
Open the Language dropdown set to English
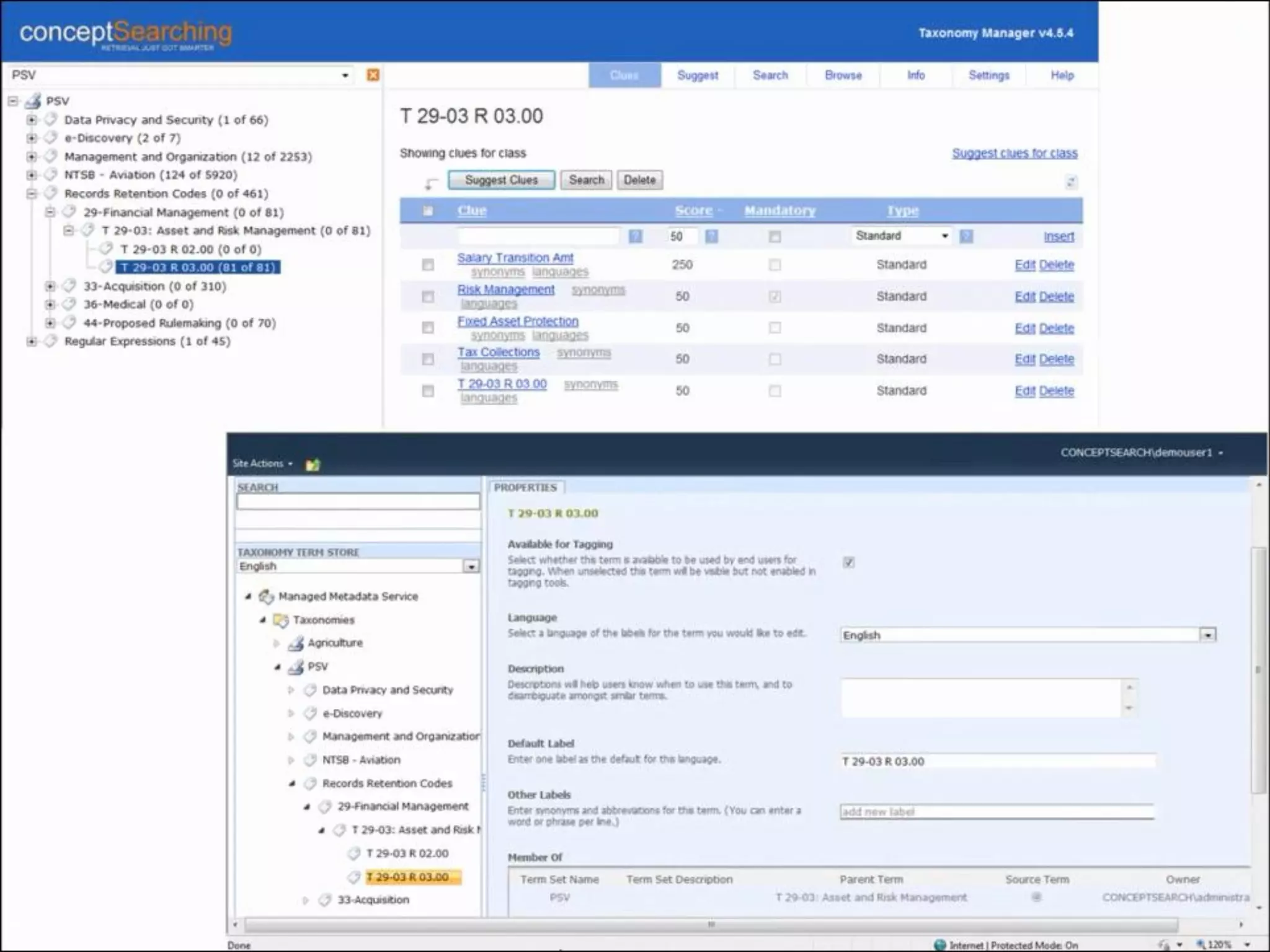click(1207, 635)
